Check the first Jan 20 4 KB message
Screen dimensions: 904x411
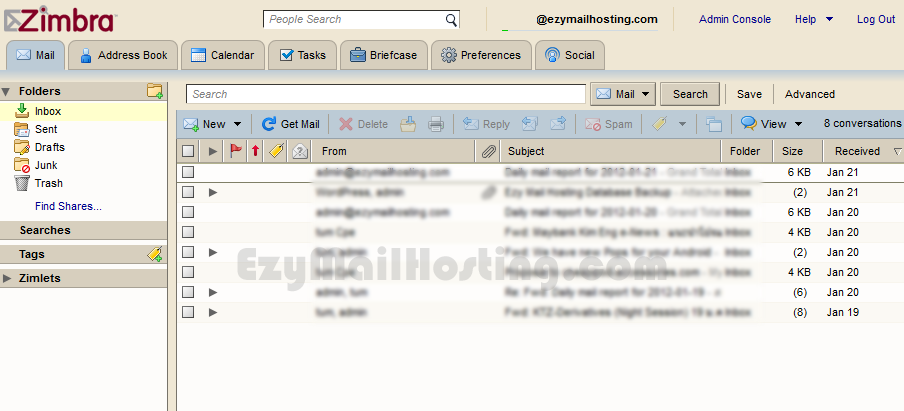[x=188, y=232]
